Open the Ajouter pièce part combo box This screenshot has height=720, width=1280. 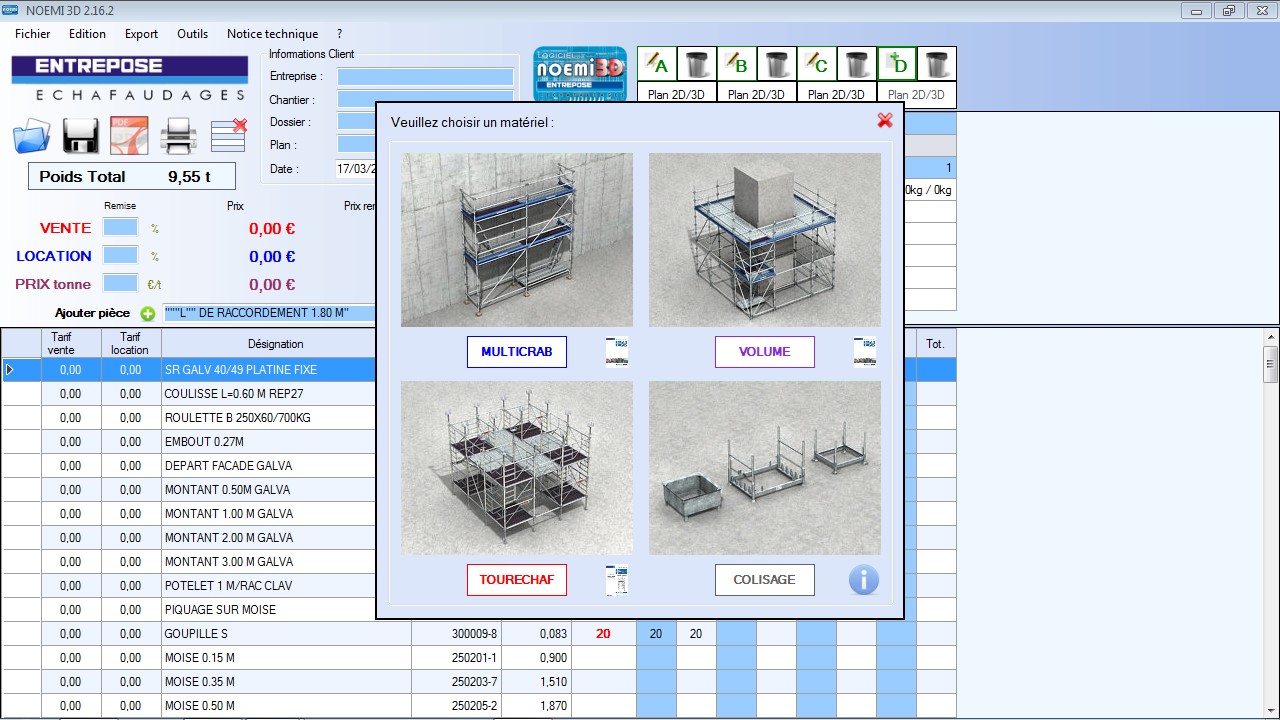270,313
